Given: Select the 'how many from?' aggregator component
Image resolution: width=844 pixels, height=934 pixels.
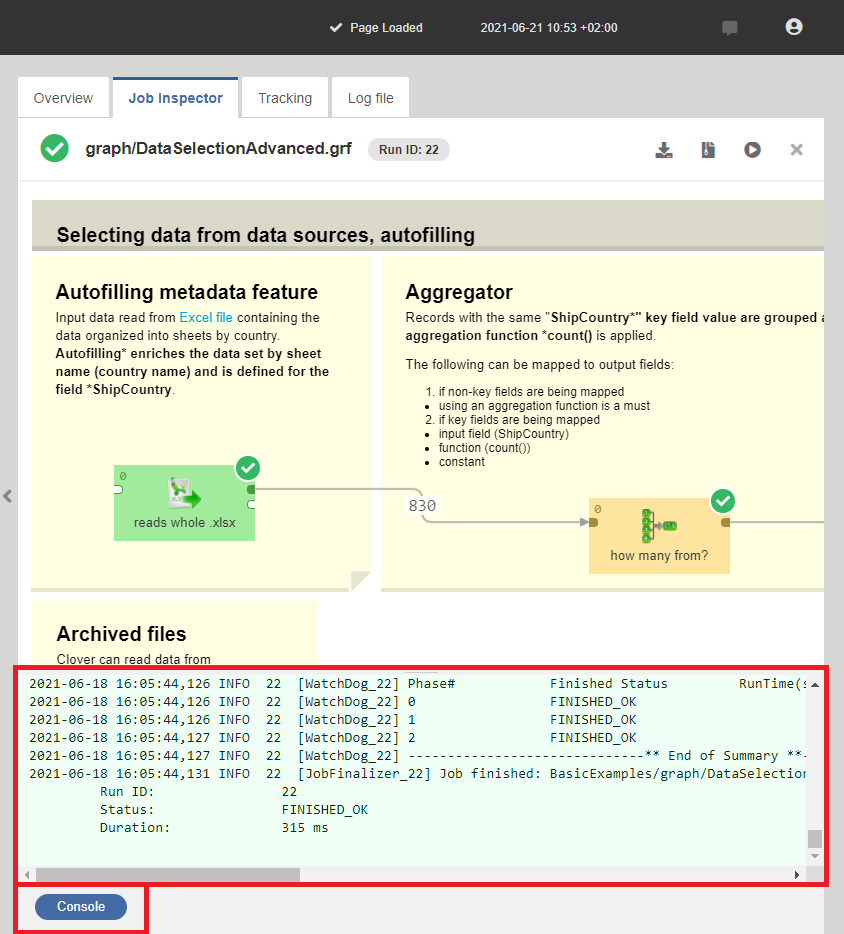Looking at the screenshot, I should pos(658,534).
